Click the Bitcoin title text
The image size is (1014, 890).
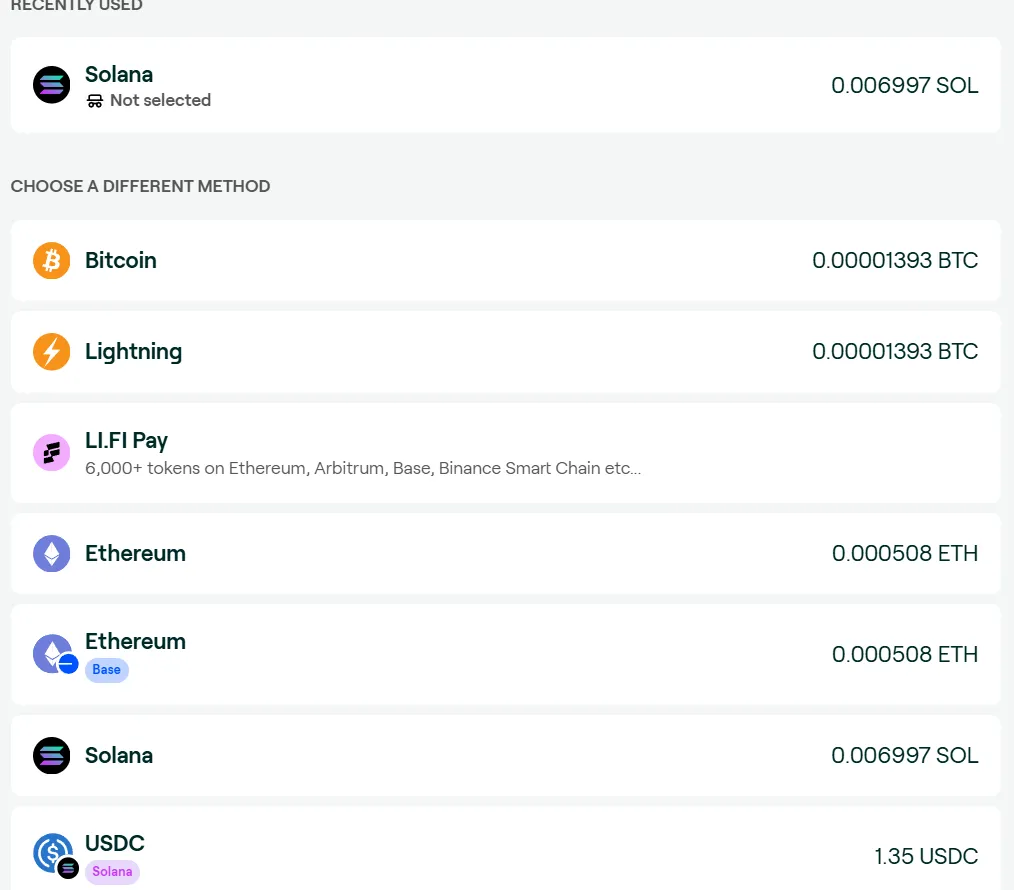click(x=121, y=261)
